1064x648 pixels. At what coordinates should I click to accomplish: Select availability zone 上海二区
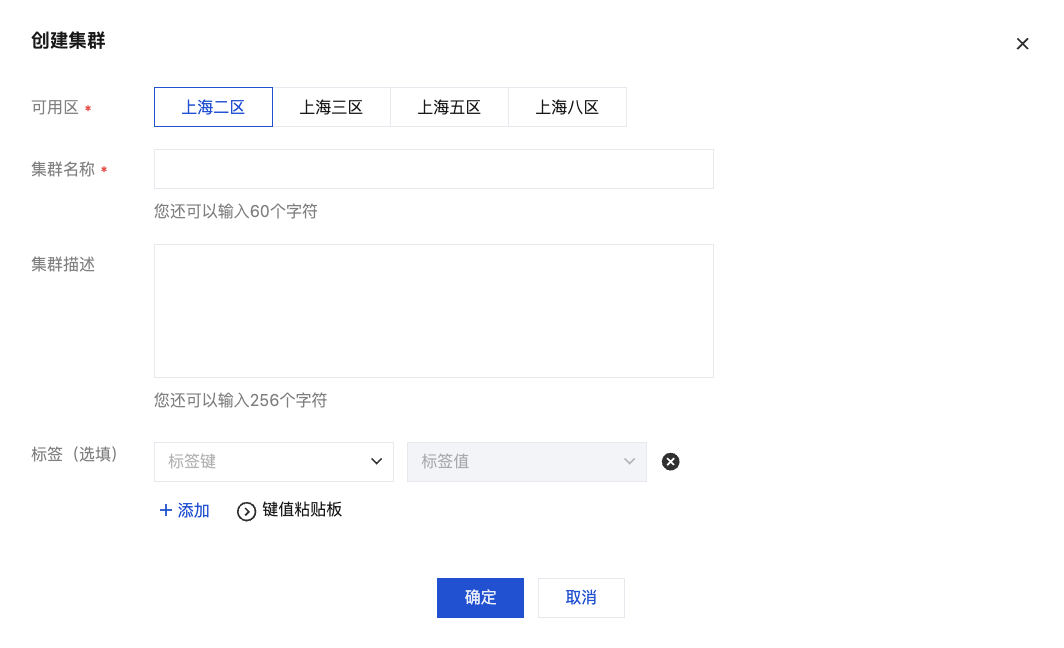pos(213,107)
